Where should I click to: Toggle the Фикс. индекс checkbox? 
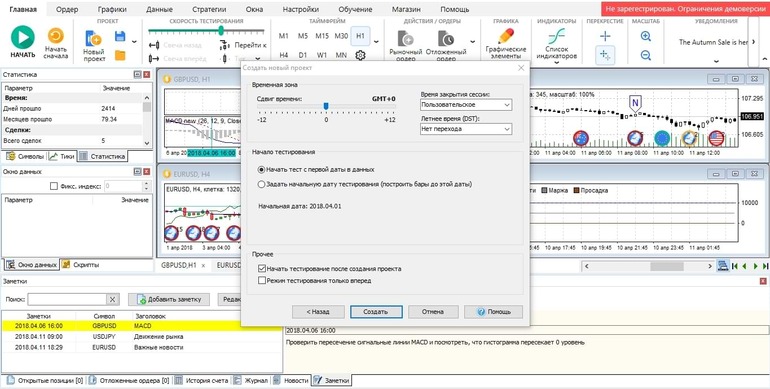(54, 186)
